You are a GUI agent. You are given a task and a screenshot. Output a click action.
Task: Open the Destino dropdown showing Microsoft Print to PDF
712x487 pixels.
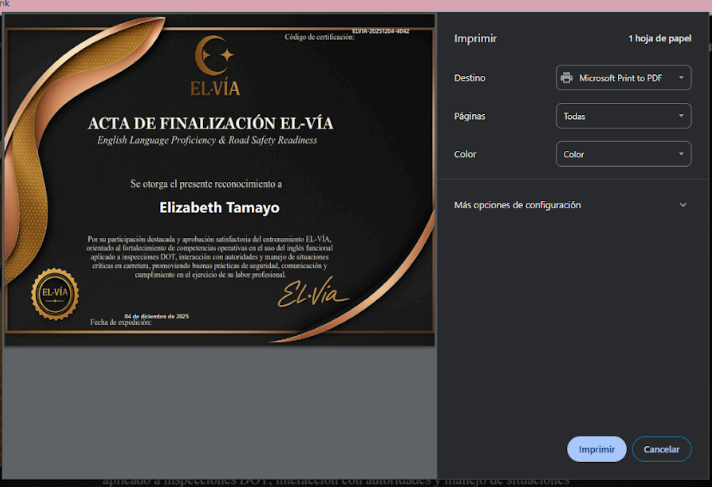pos(623,78)
